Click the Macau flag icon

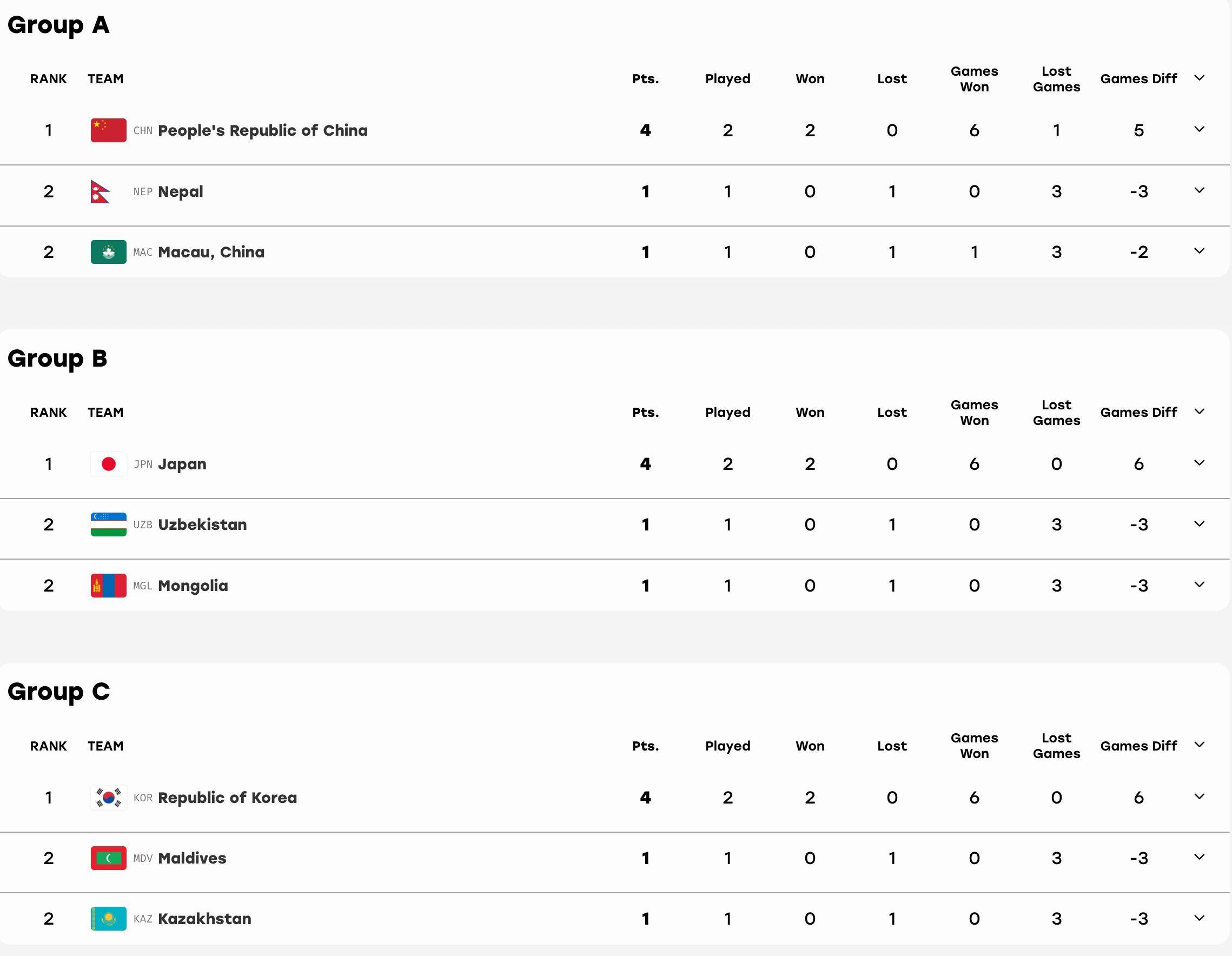[x=108, y=252]
